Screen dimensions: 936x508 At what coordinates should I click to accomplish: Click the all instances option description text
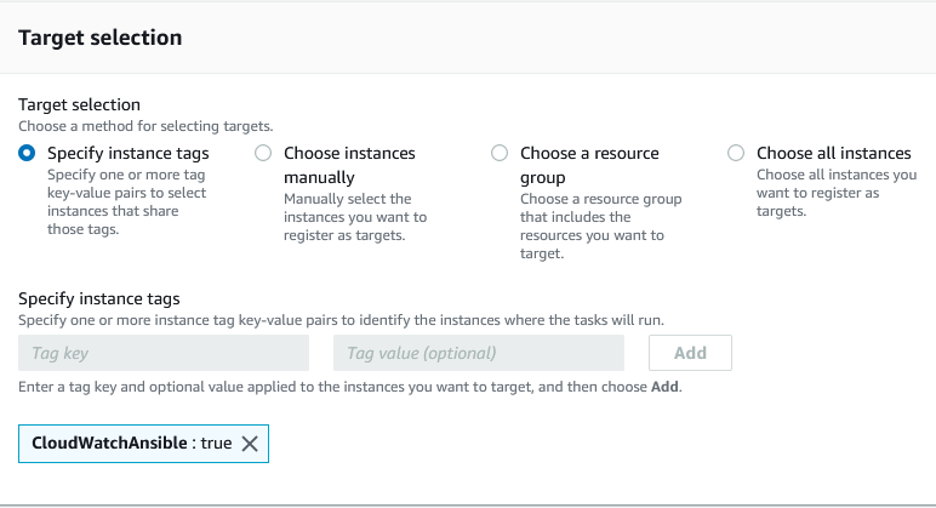(836, 192)
